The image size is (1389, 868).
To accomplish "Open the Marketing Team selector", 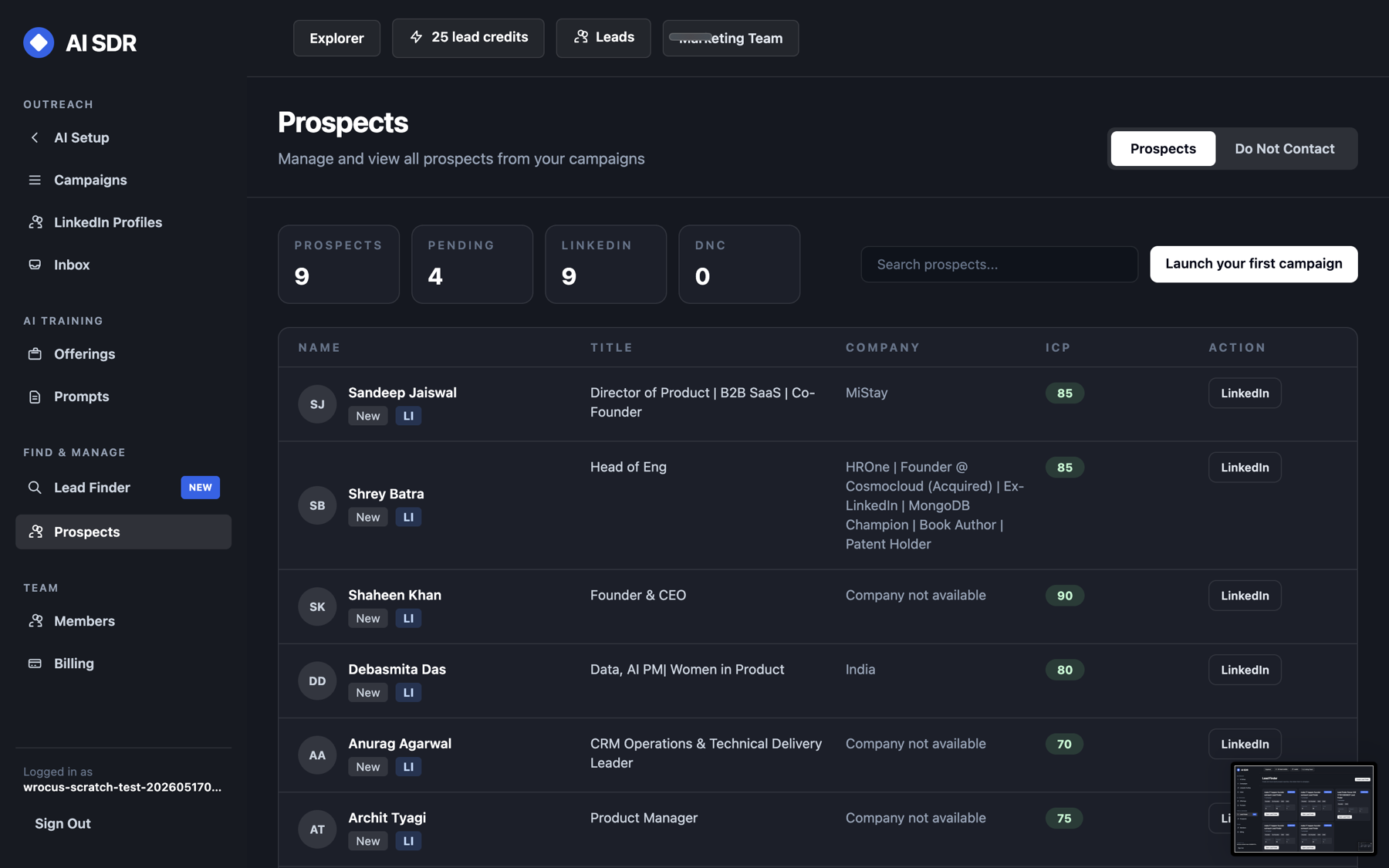I will 730,38.
